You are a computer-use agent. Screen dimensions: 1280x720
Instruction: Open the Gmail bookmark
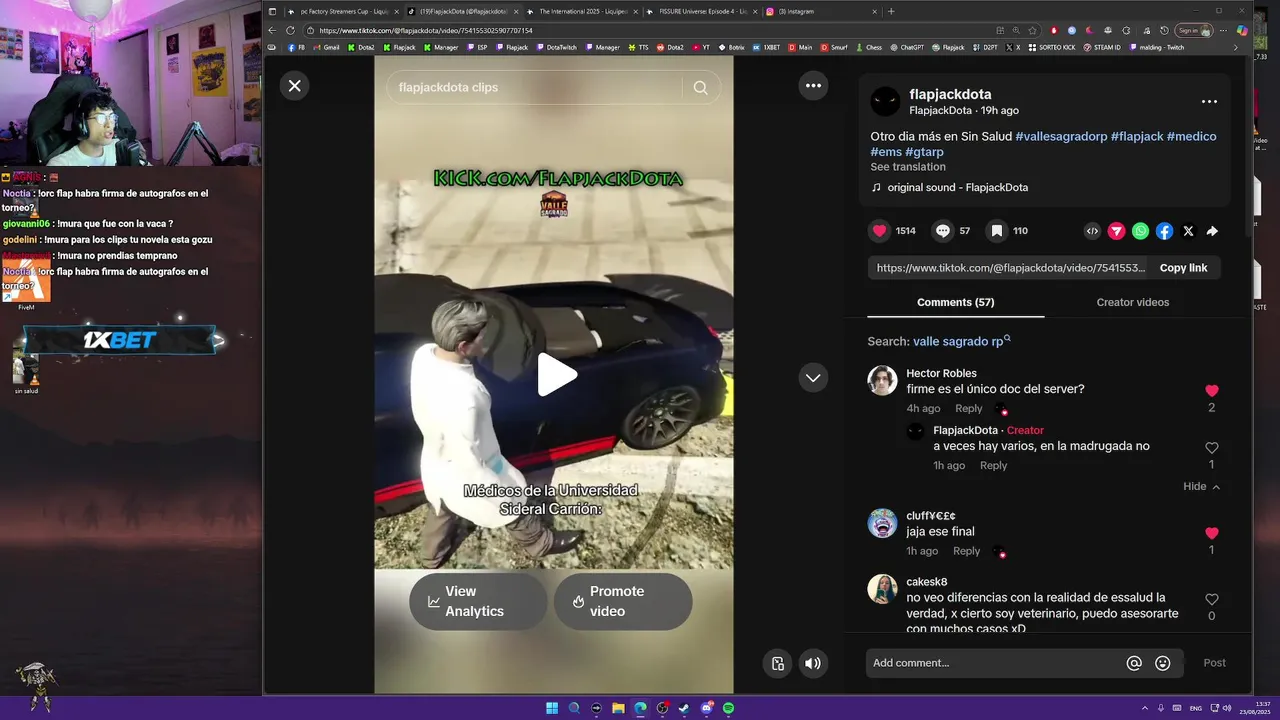point(326,47)
